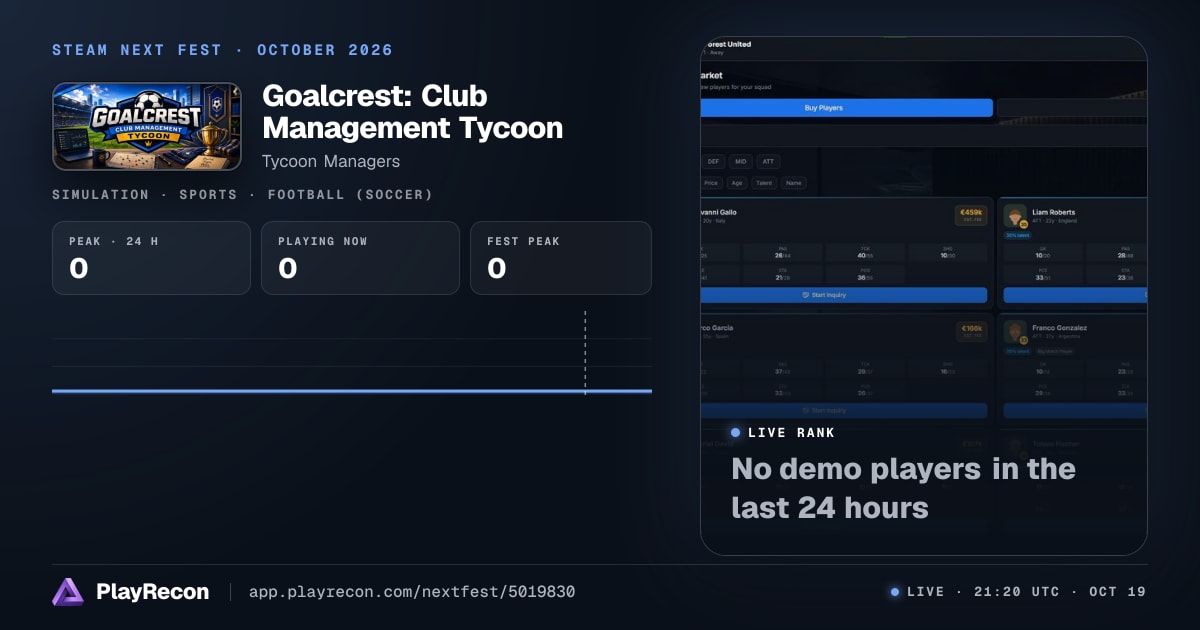Sort the player list by Price

click(x=711, y=183)
